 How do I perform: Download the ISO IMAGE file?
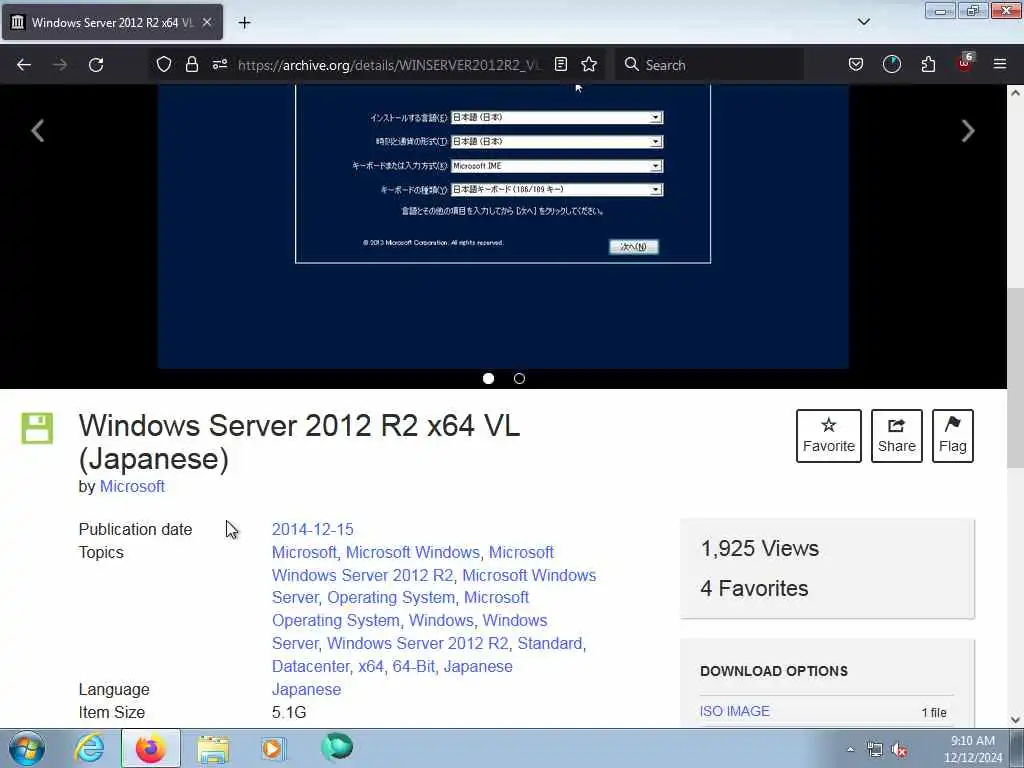735,711
